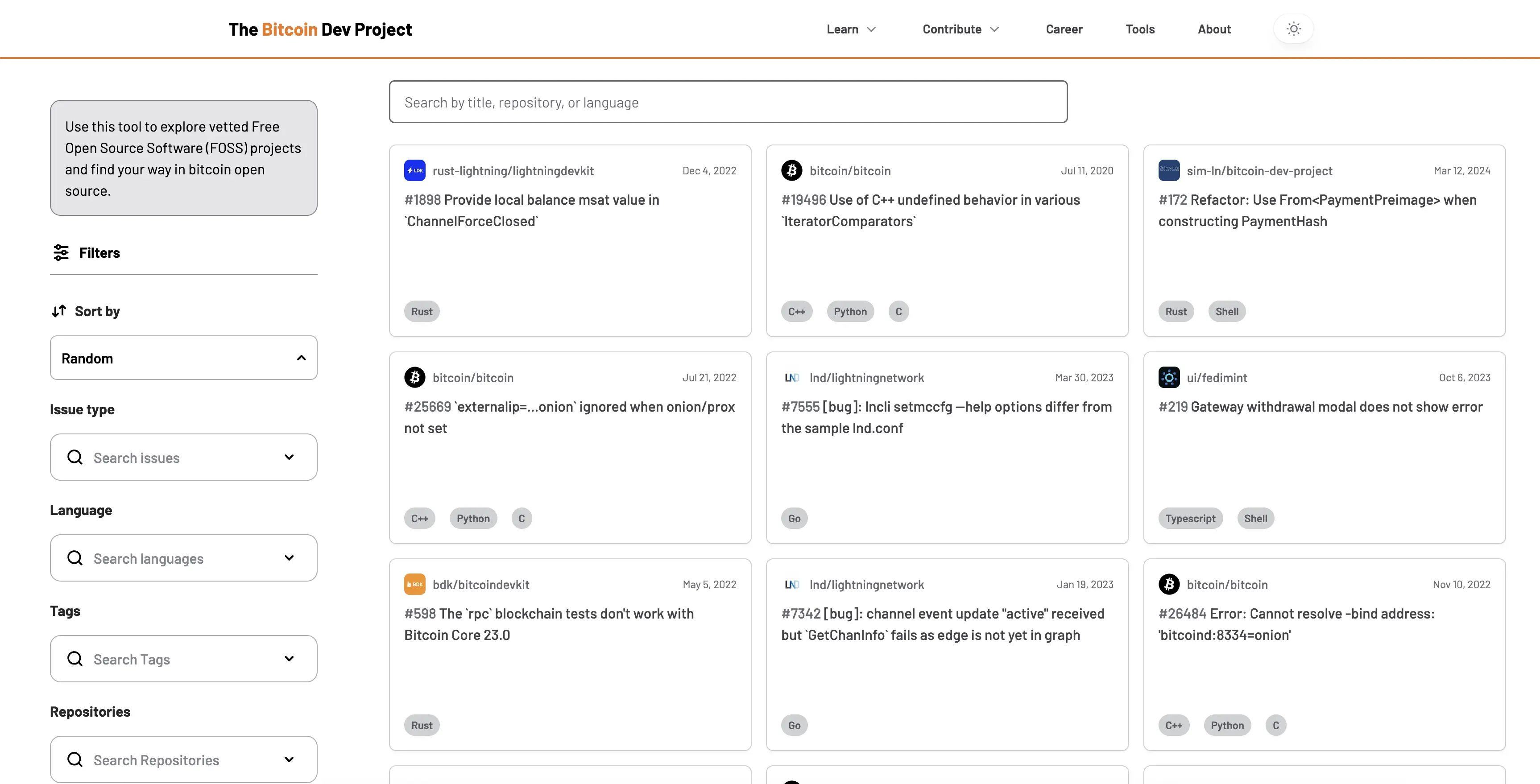The image size is (1540, 784).
Task: Click the Typescript tag on fedimint card
Action: pos(1190,518)
